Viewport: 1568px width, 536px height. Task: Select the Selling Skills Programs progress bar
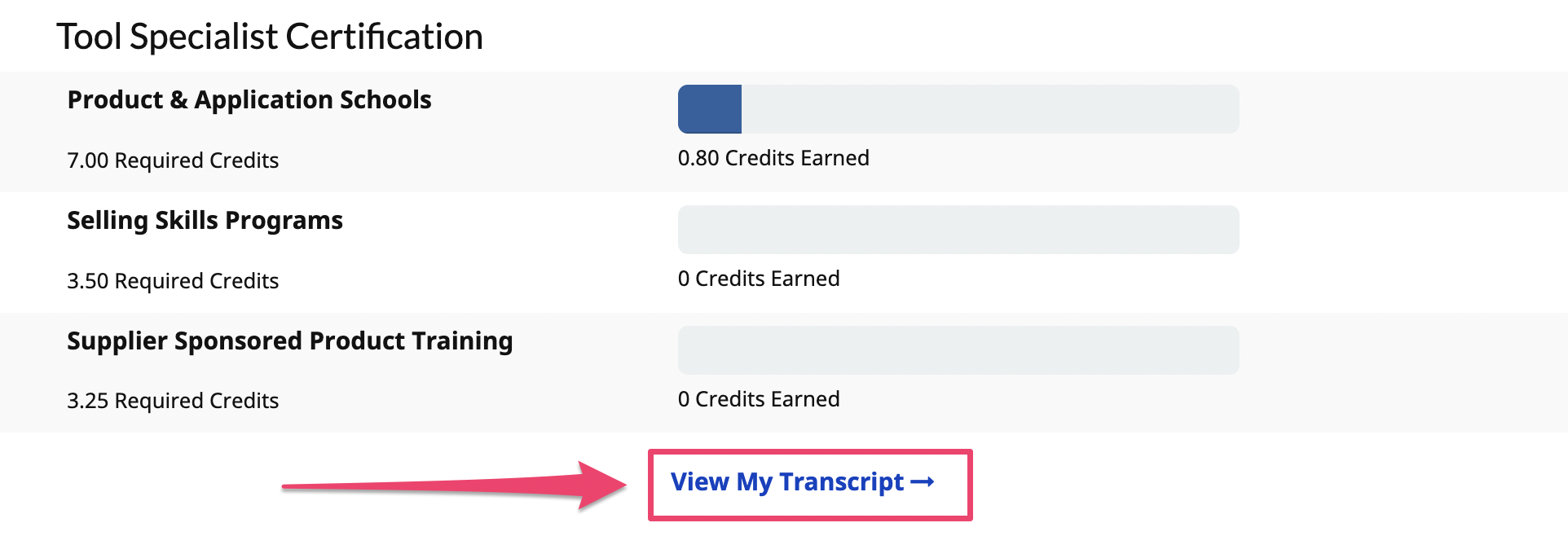[x=958, y=230]
